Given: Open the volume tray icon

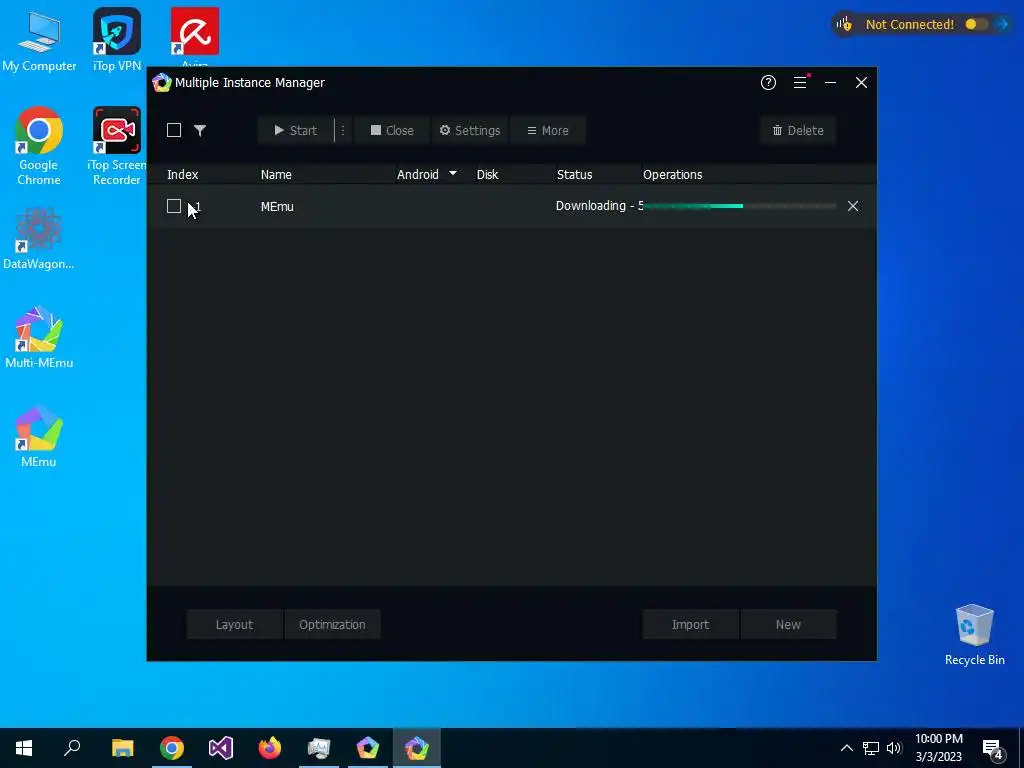Looking at the screenshot, I should (x=894, y=748).
